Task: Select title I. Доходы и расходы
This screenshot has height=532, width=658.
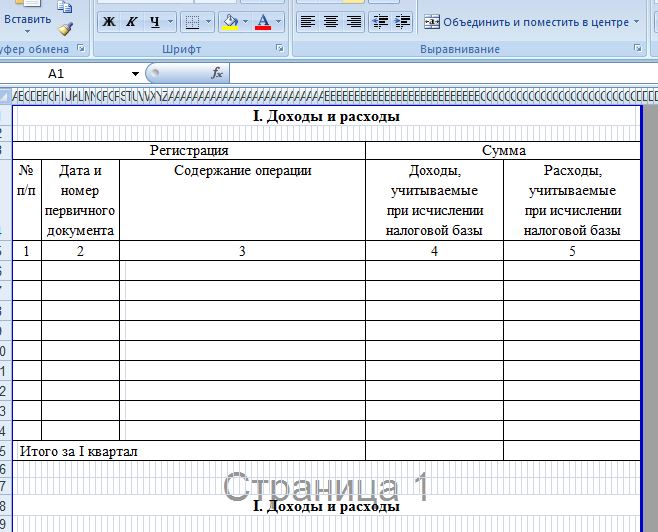Action: click(x=326, y=116)
